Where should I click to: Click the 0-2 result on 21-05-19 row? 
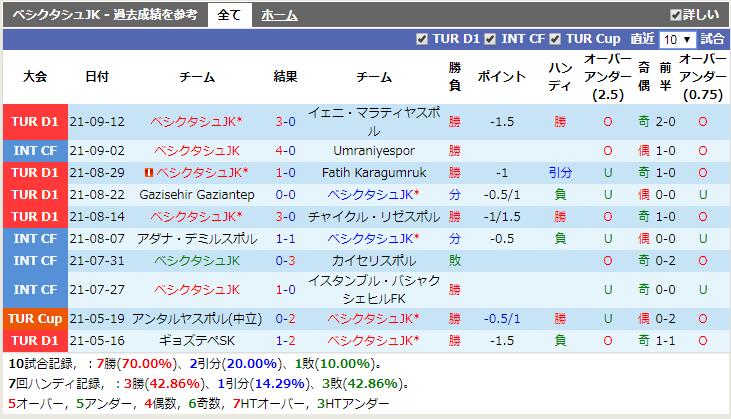click(285, 319)
